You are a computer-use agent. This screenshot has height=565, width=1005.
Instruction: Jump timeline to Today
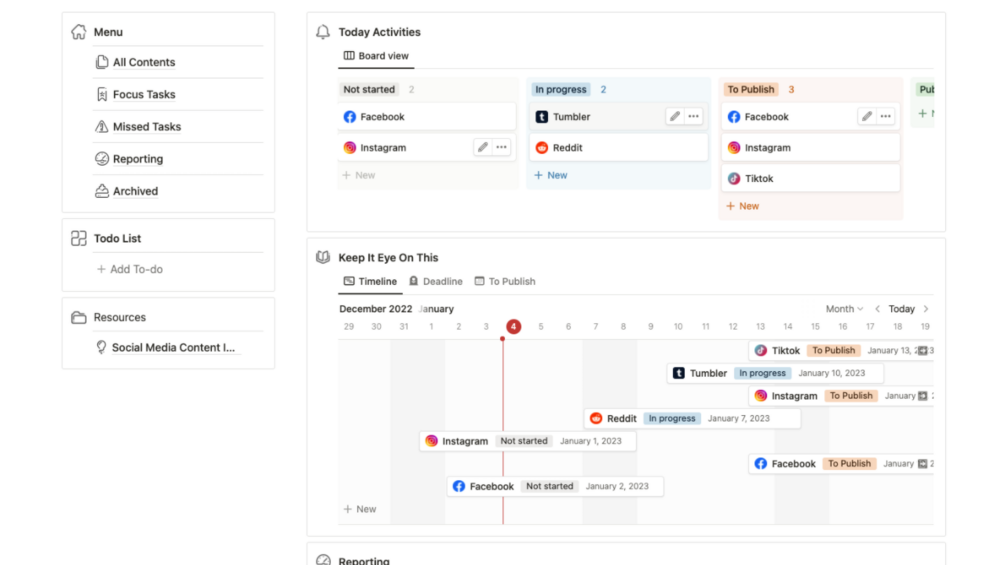click(901, 309)
